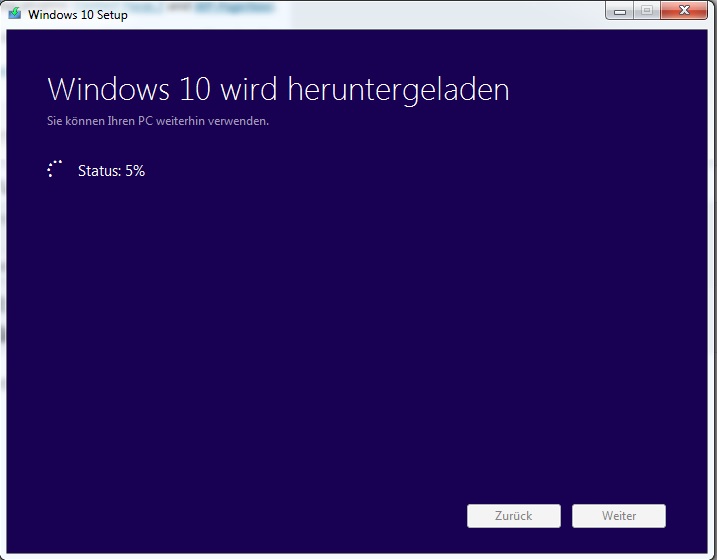The height and width of the screenshot is (560, 717).
Task: Click the Zurück button
Action: (514, 516)
